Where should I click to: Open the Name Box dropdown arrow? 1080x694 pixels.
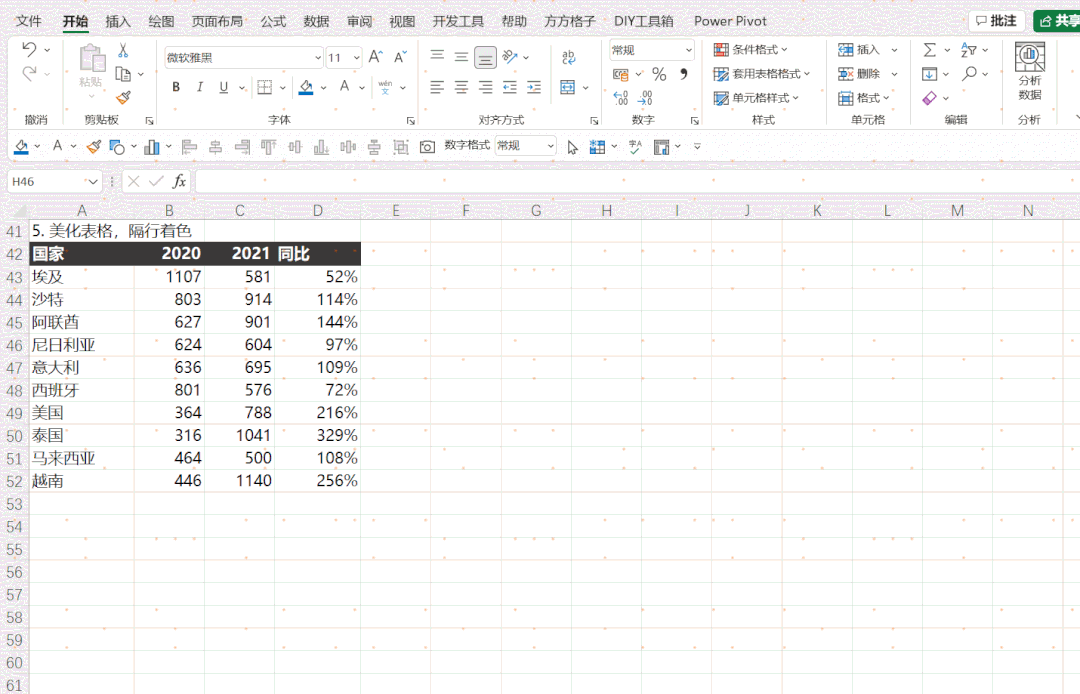(x=92, y=182)
